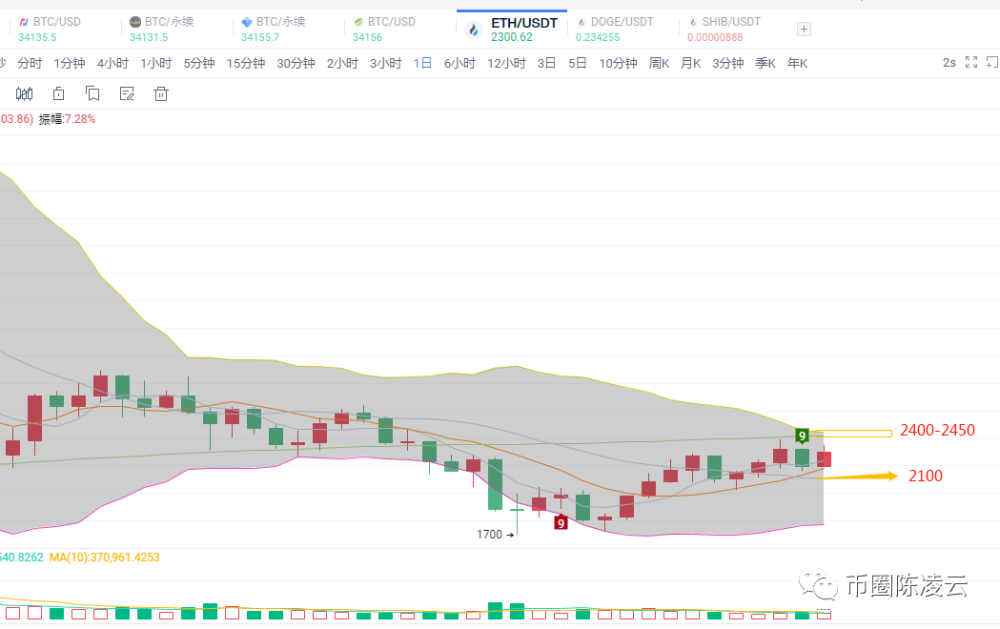This screenshot has width=1000, height=629.
Task: Select the 月K monthly timeframe
Action: (691, 63)
